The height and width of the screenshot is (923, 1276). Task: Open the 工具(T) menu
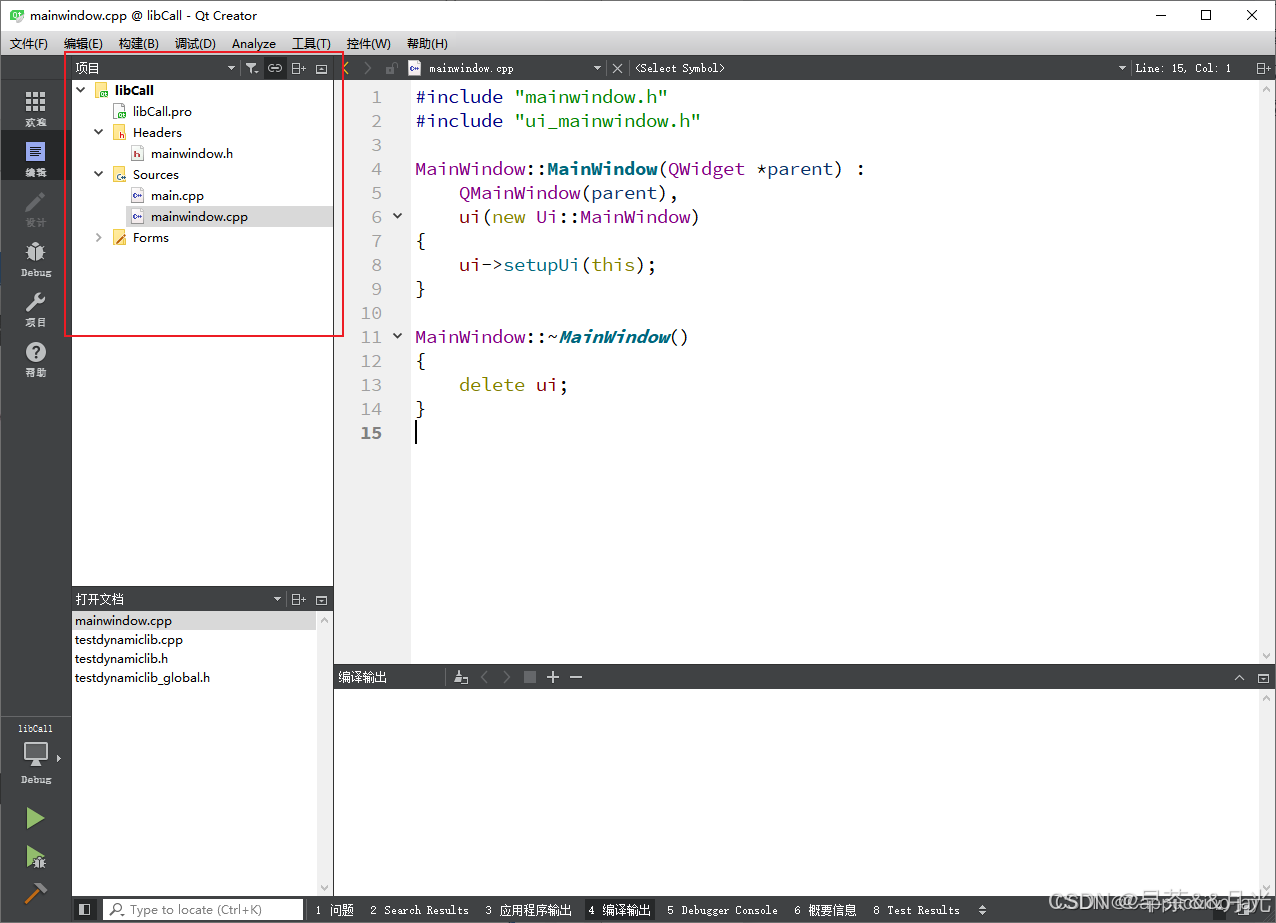pyautogui.click(x=311, y=44)
